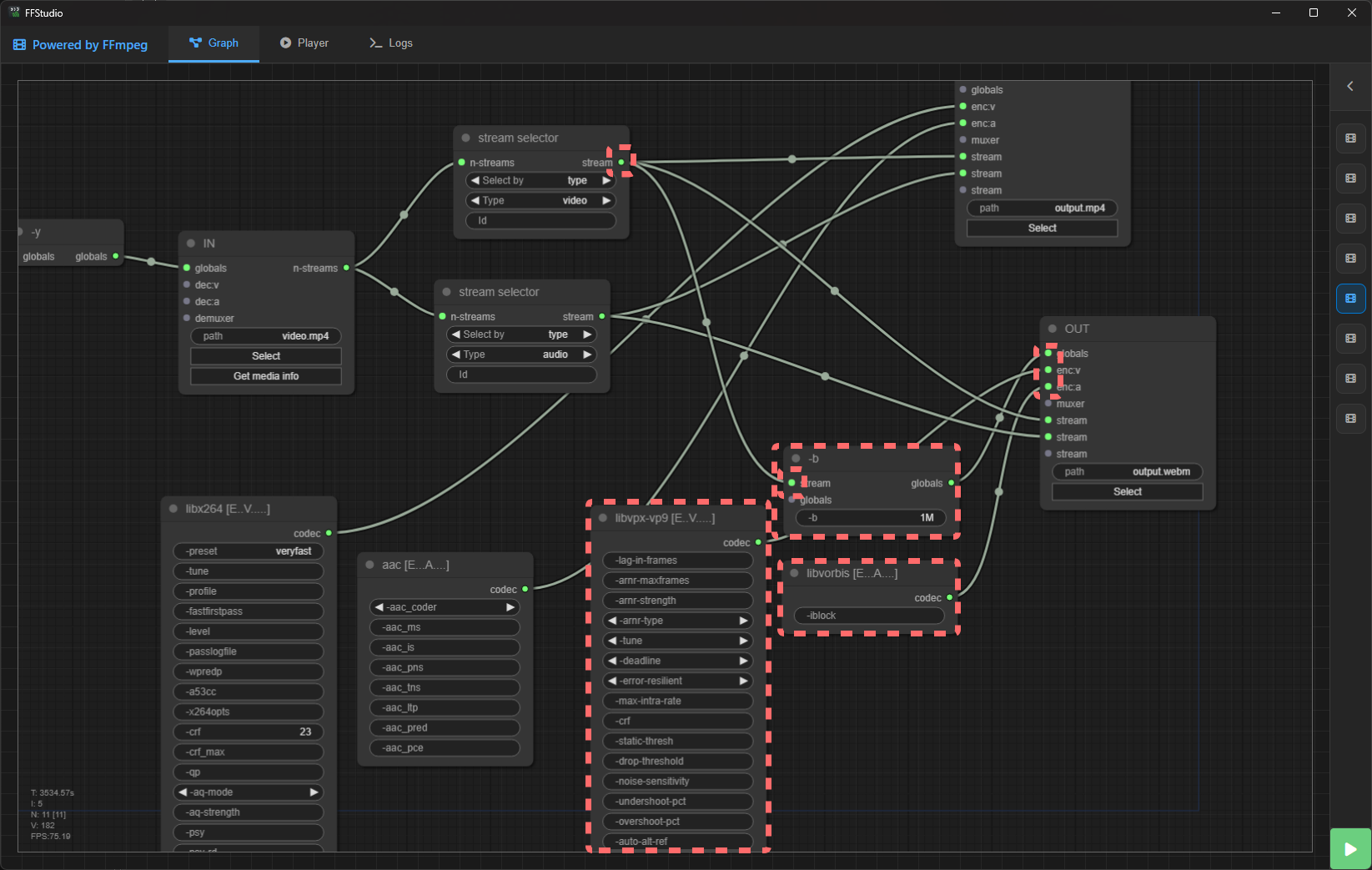
Task: Click the -iblock field in libvorbis node
Action: pyautogui.click(x=869, y=616)
